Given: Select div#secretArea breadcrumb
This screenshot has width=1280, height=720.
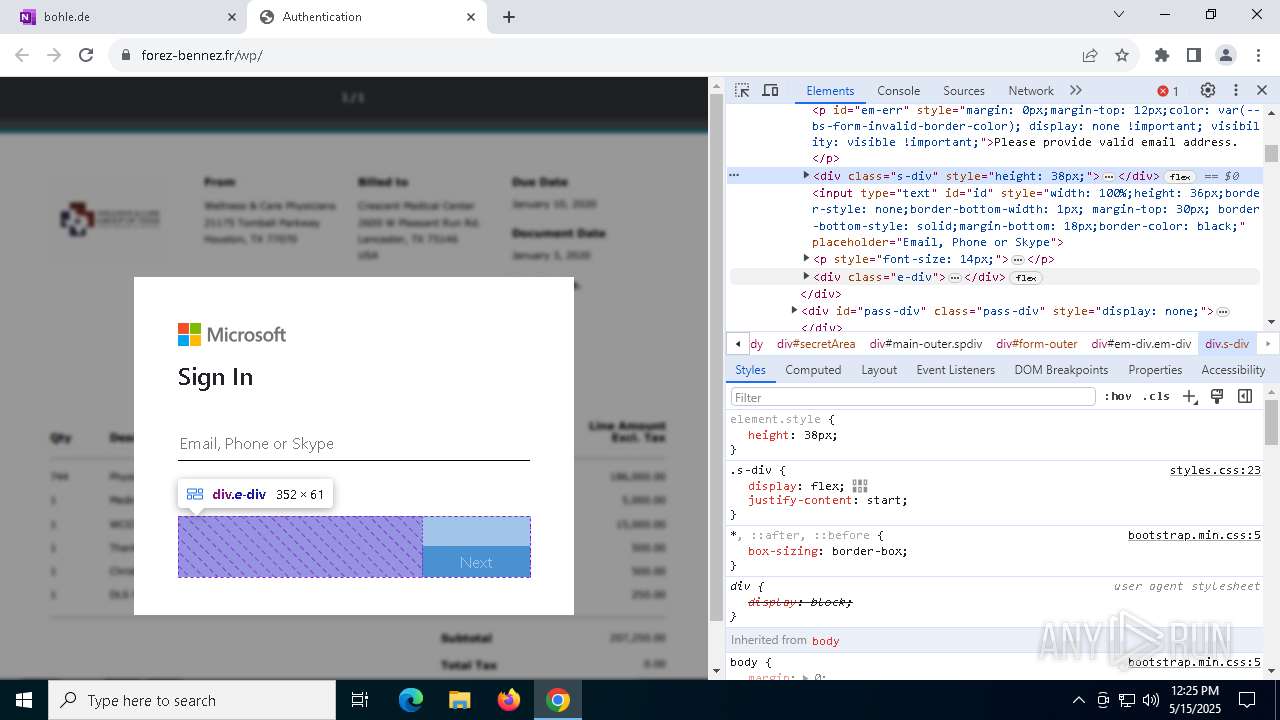Looking at the screenshot, I should [816, 344].
